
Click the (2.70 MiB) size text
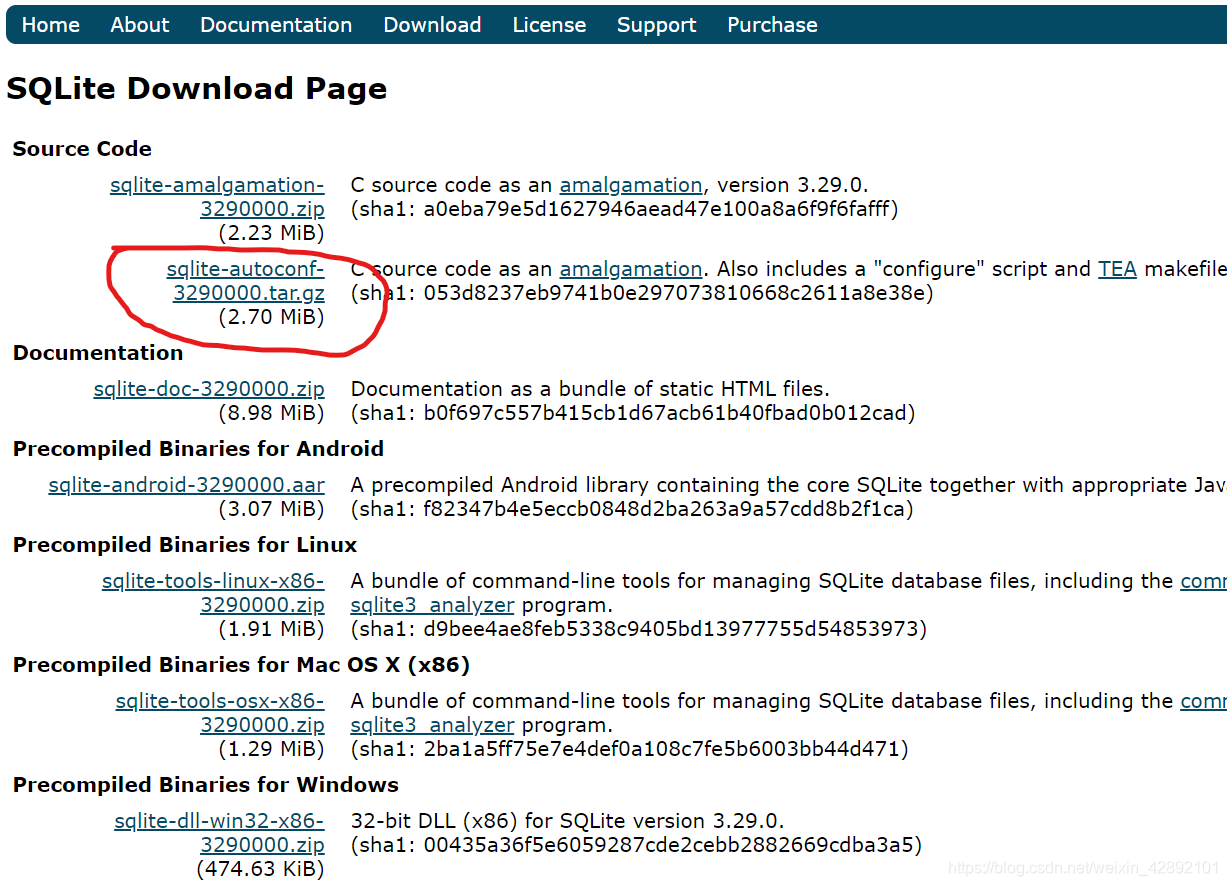(x=272, y=317)
